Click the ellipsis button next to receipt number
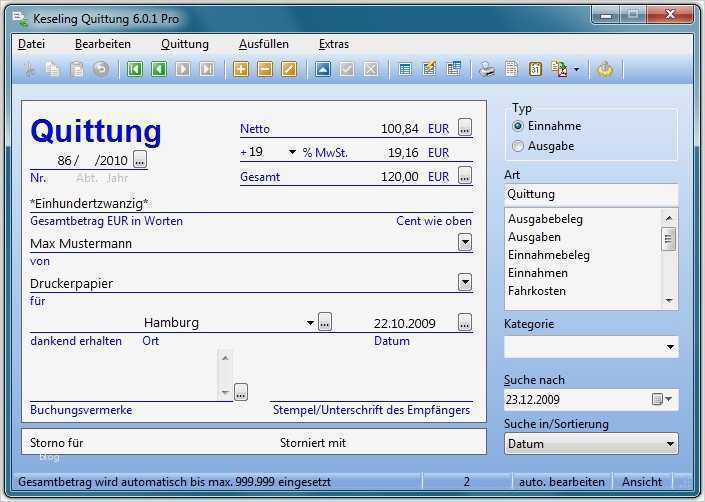705x502 pixels. (x=140, y=159)
